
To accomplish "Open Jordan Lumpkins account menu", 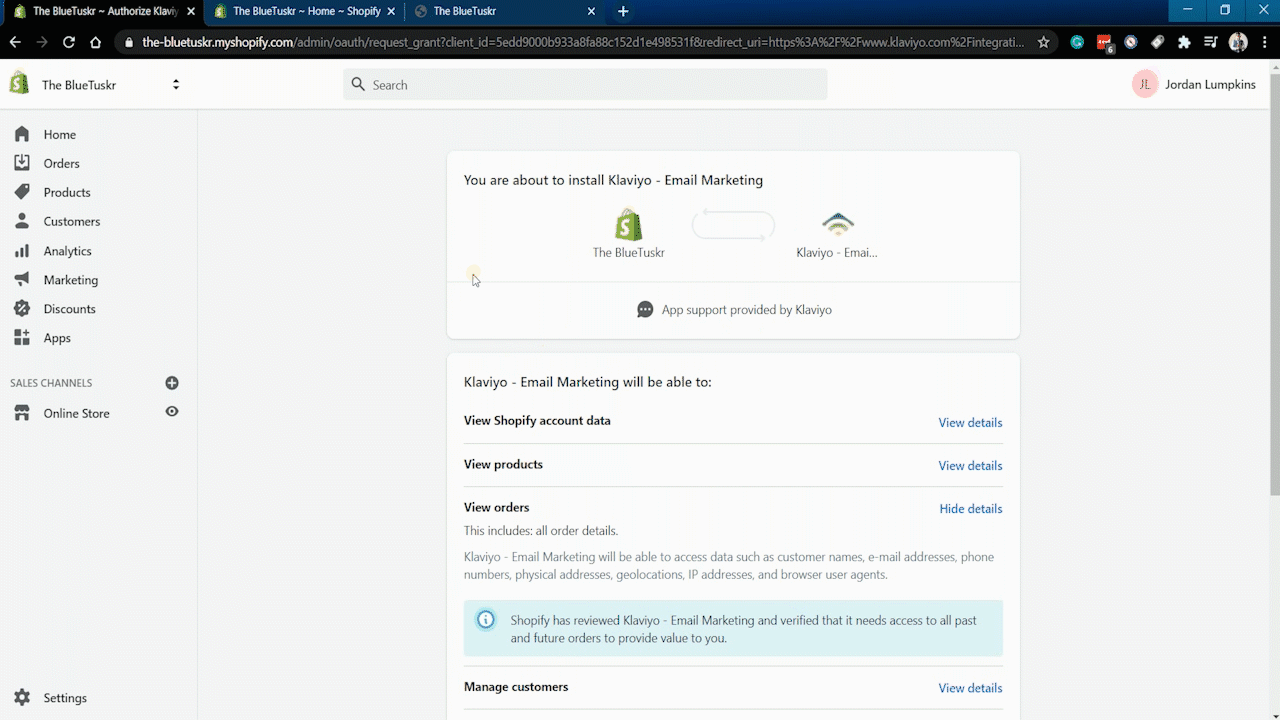I will 1194,85.
